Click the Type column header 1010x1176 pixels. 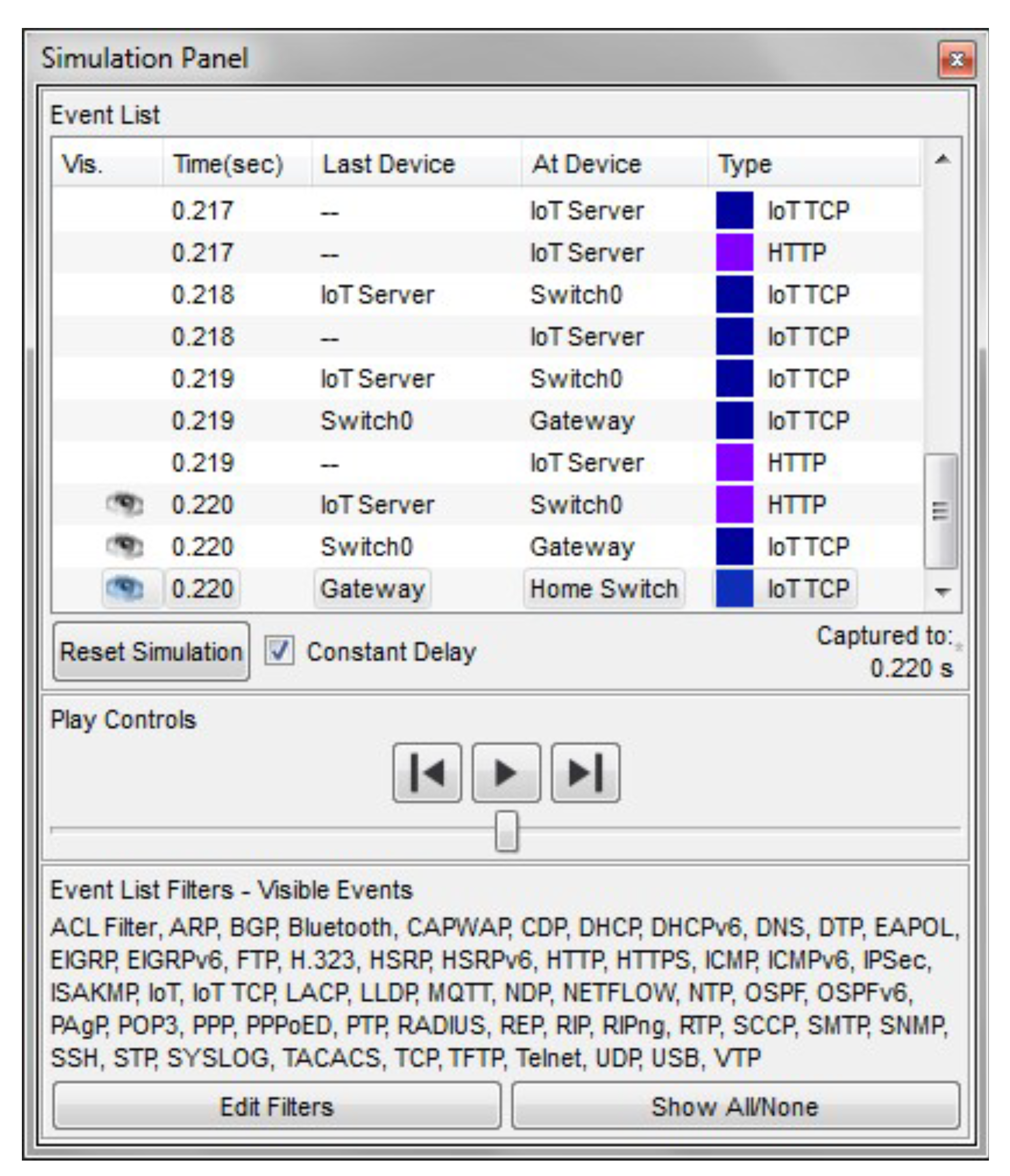click(745, 164)
